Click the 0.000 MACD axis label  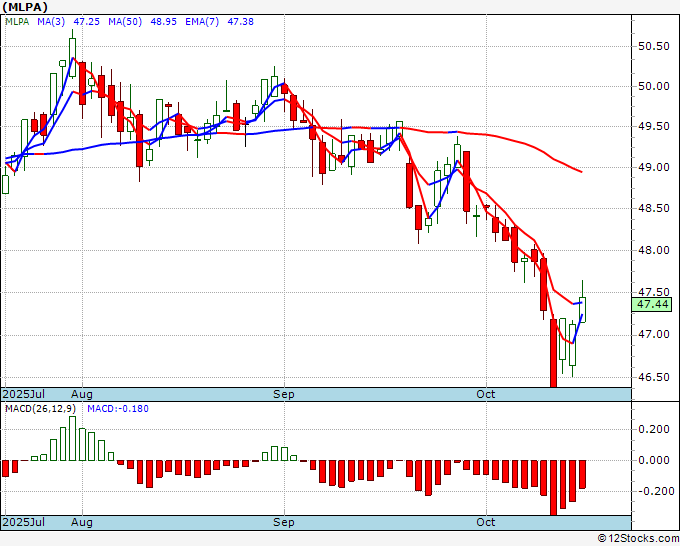click(x=654, y=460)
